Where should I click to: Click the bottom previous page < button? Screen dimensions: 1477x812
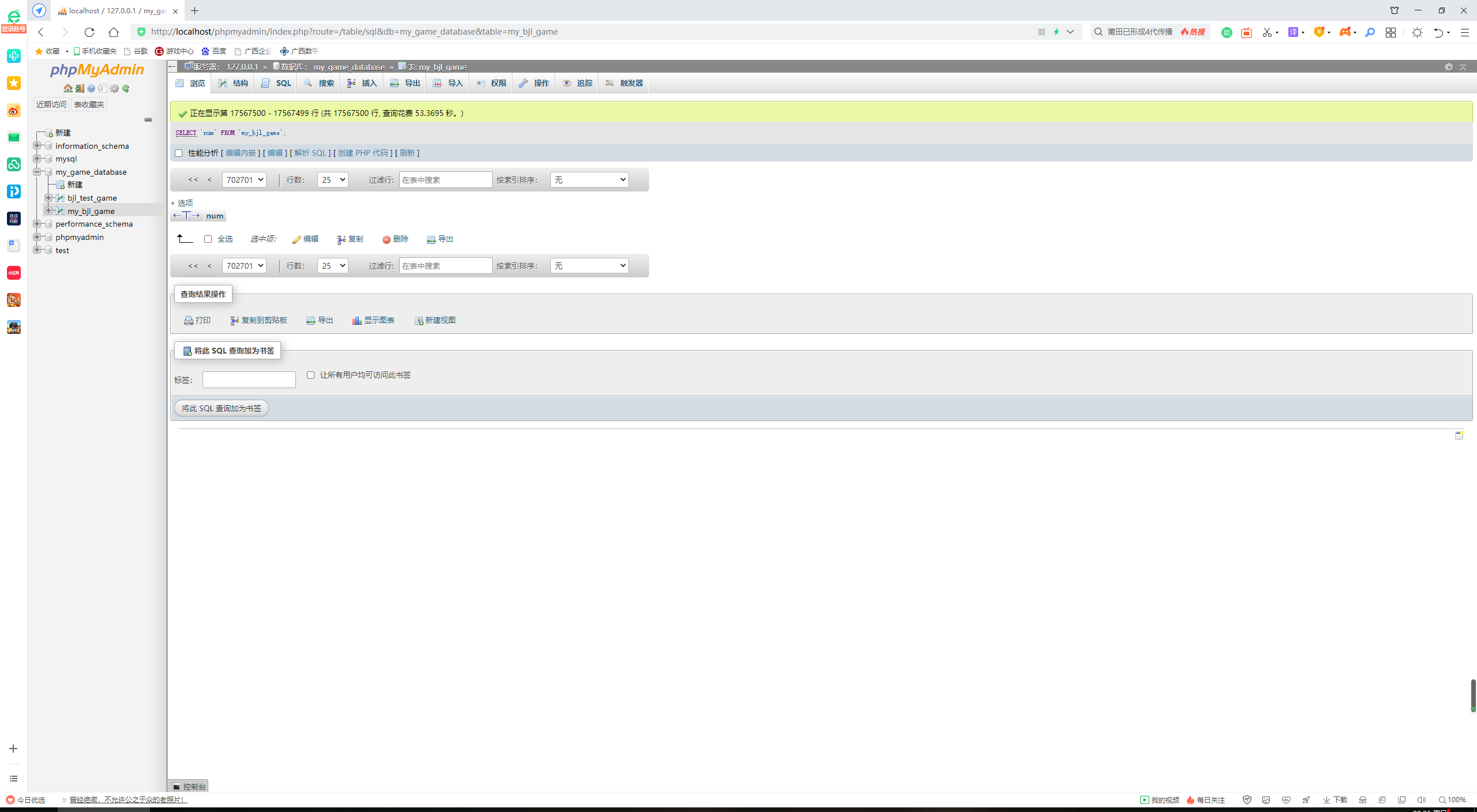pyautogui.click(x=209, y=266)
